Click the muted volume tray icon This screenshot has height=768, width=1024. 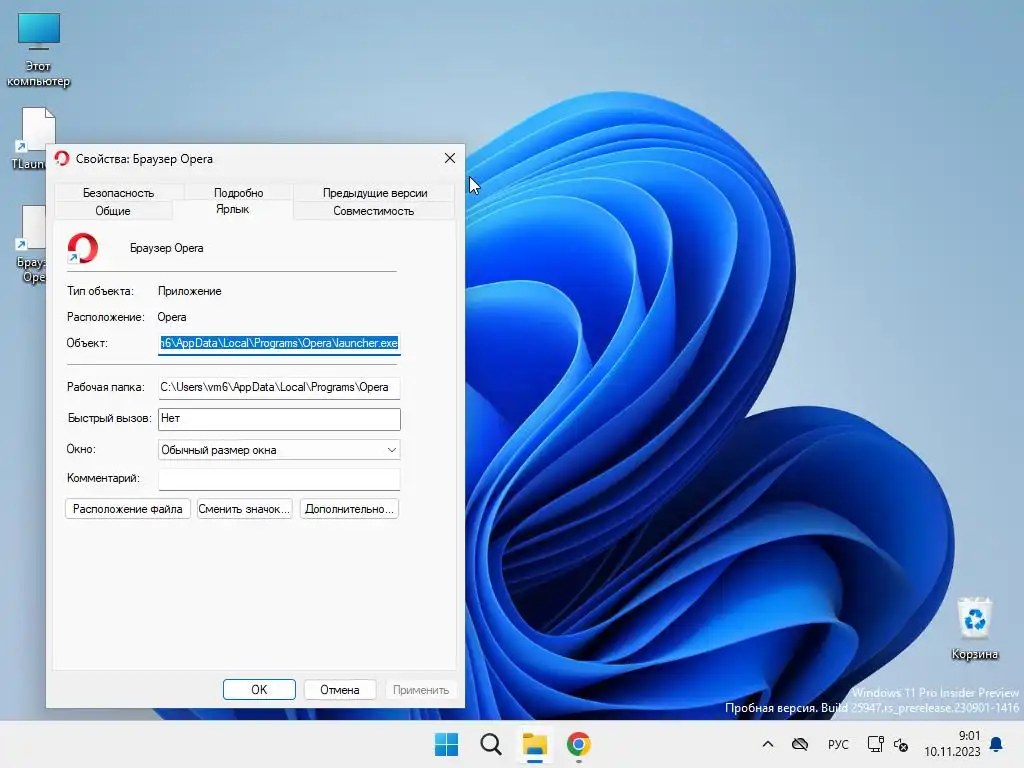tap(901, 744)
